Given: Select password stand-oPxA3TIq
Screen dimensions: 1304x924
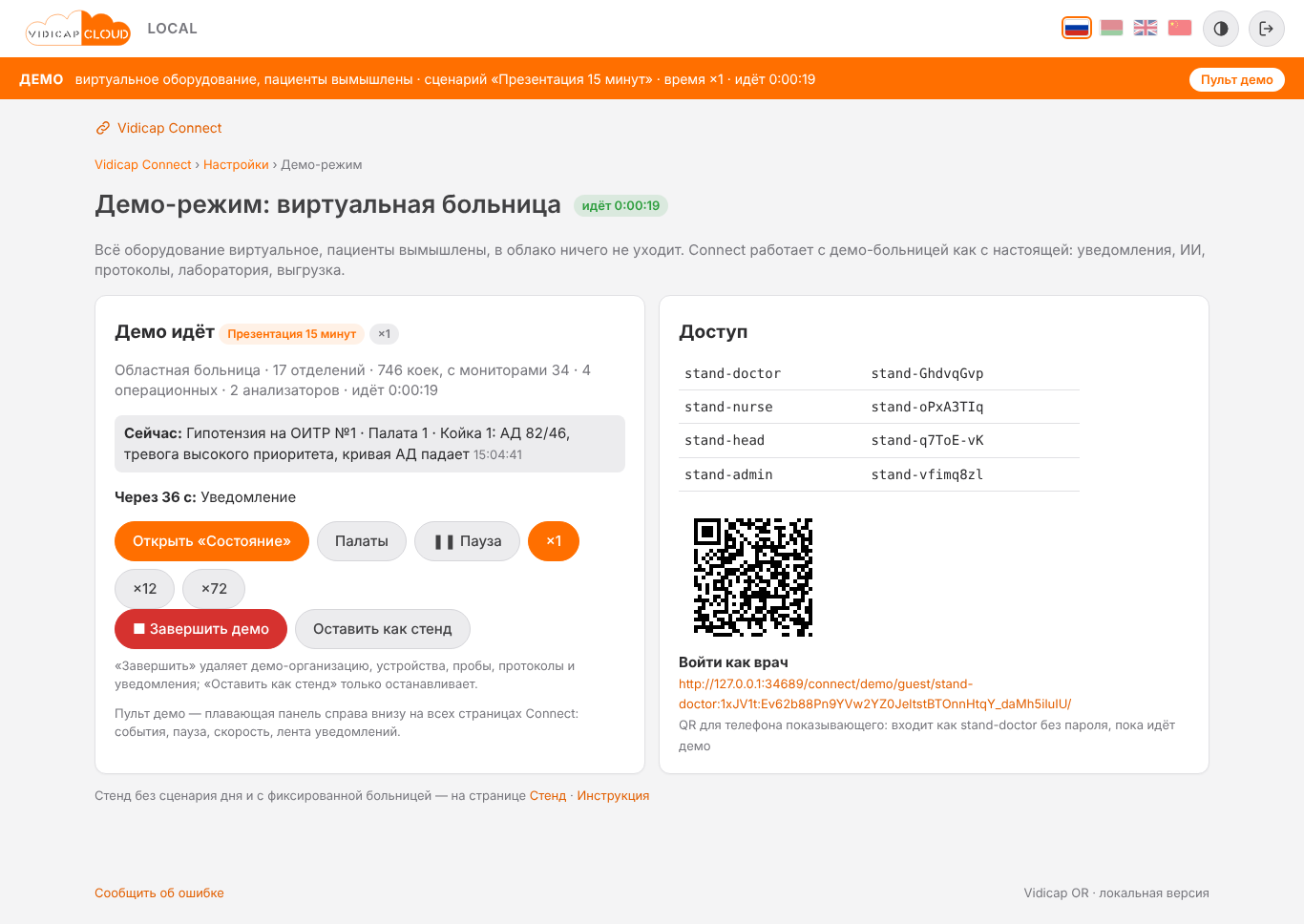Looking at the screenshot, I should click(x=927, y=407).
